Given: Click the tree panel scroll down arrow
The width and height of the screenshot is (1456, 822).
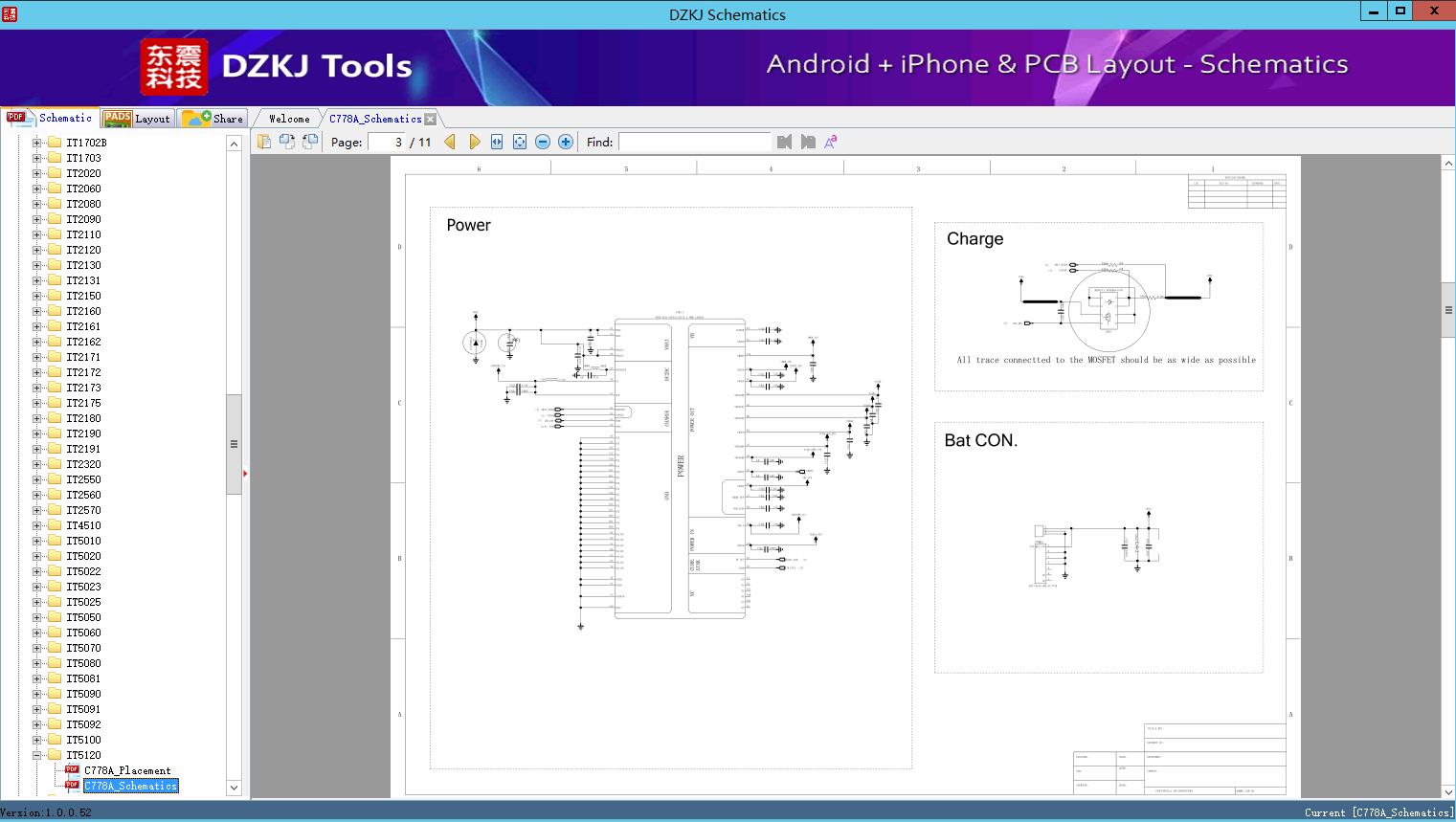Looking at the screenshot, I should 234,788.
